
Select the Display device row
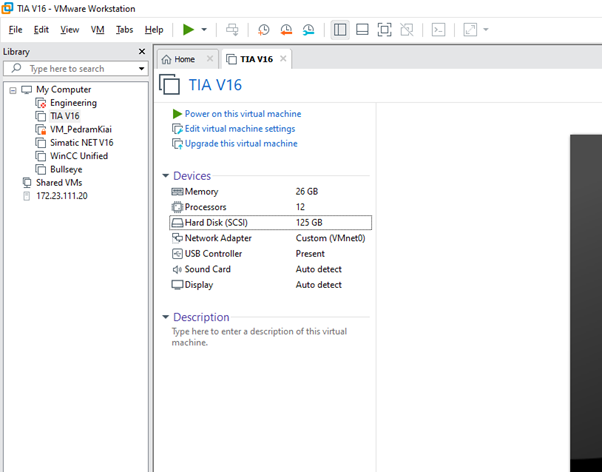point(270,285)
